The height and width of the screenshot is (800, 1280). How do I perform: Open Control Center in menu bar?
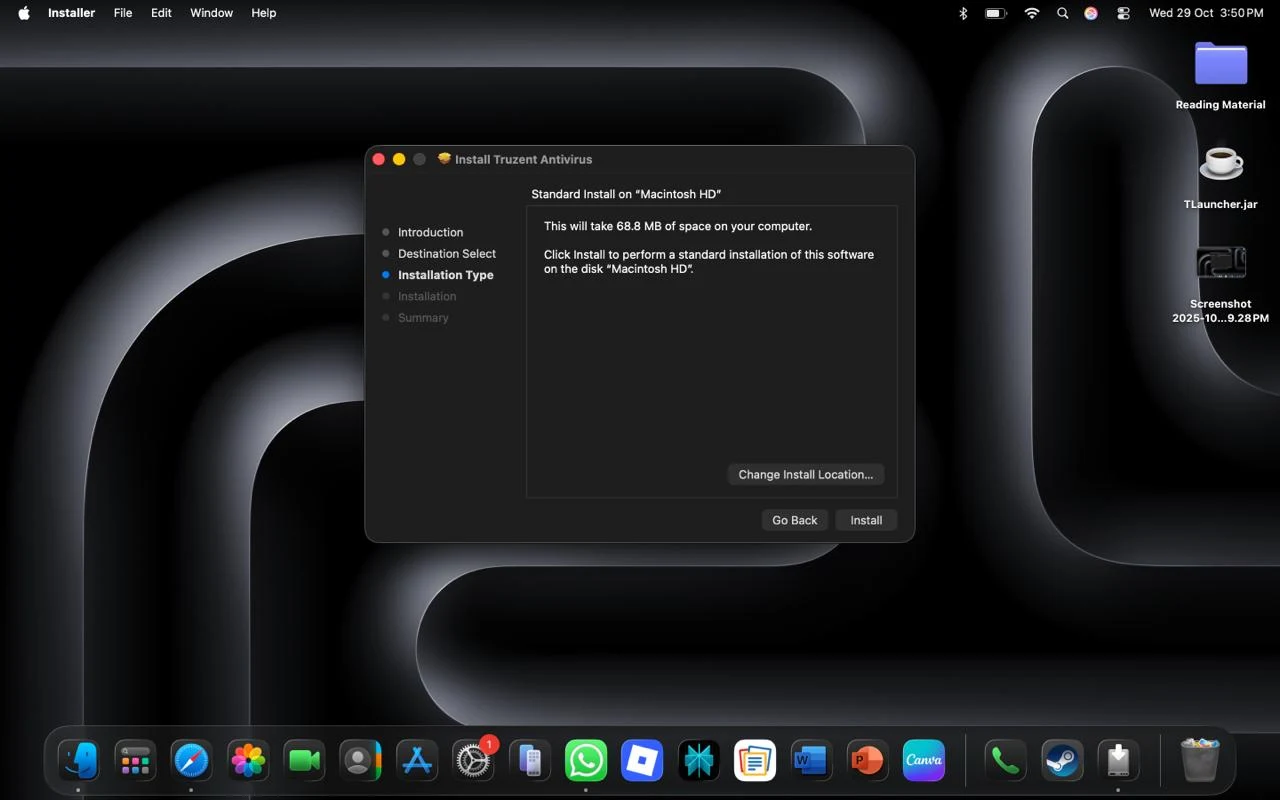[1124, 13]
